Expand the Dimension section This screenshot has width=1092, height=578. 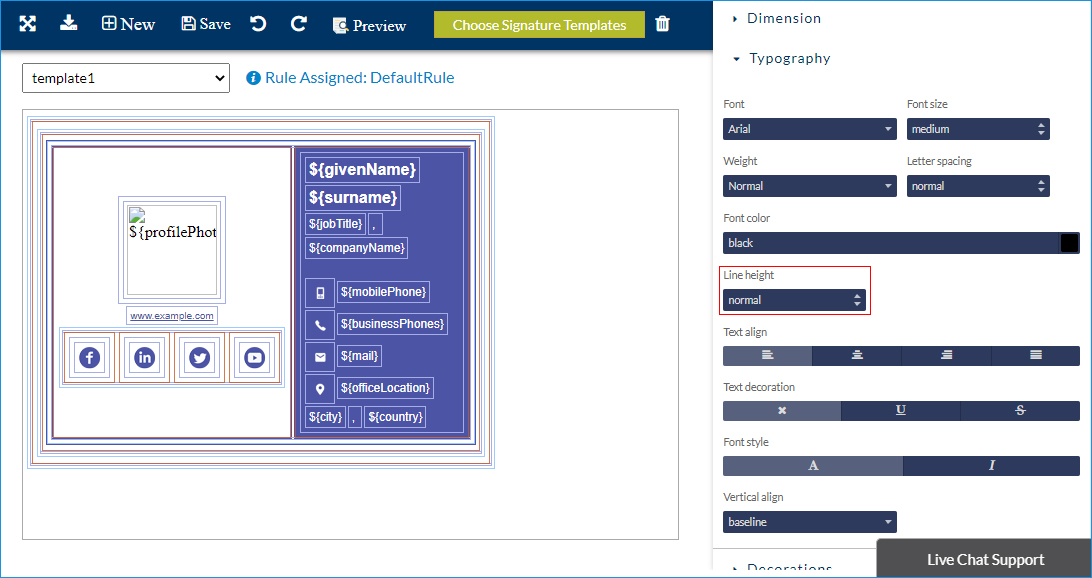[783, 18]
